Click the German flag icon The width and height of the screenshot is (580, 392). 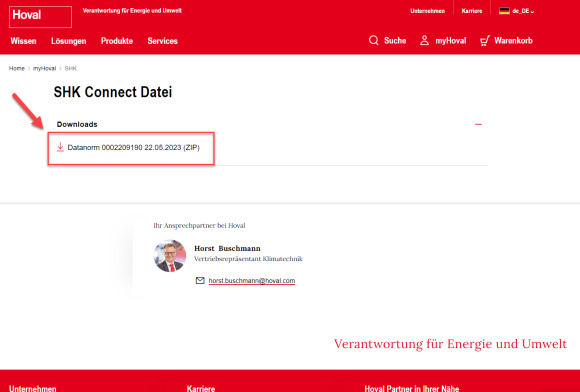pos(504,11)
